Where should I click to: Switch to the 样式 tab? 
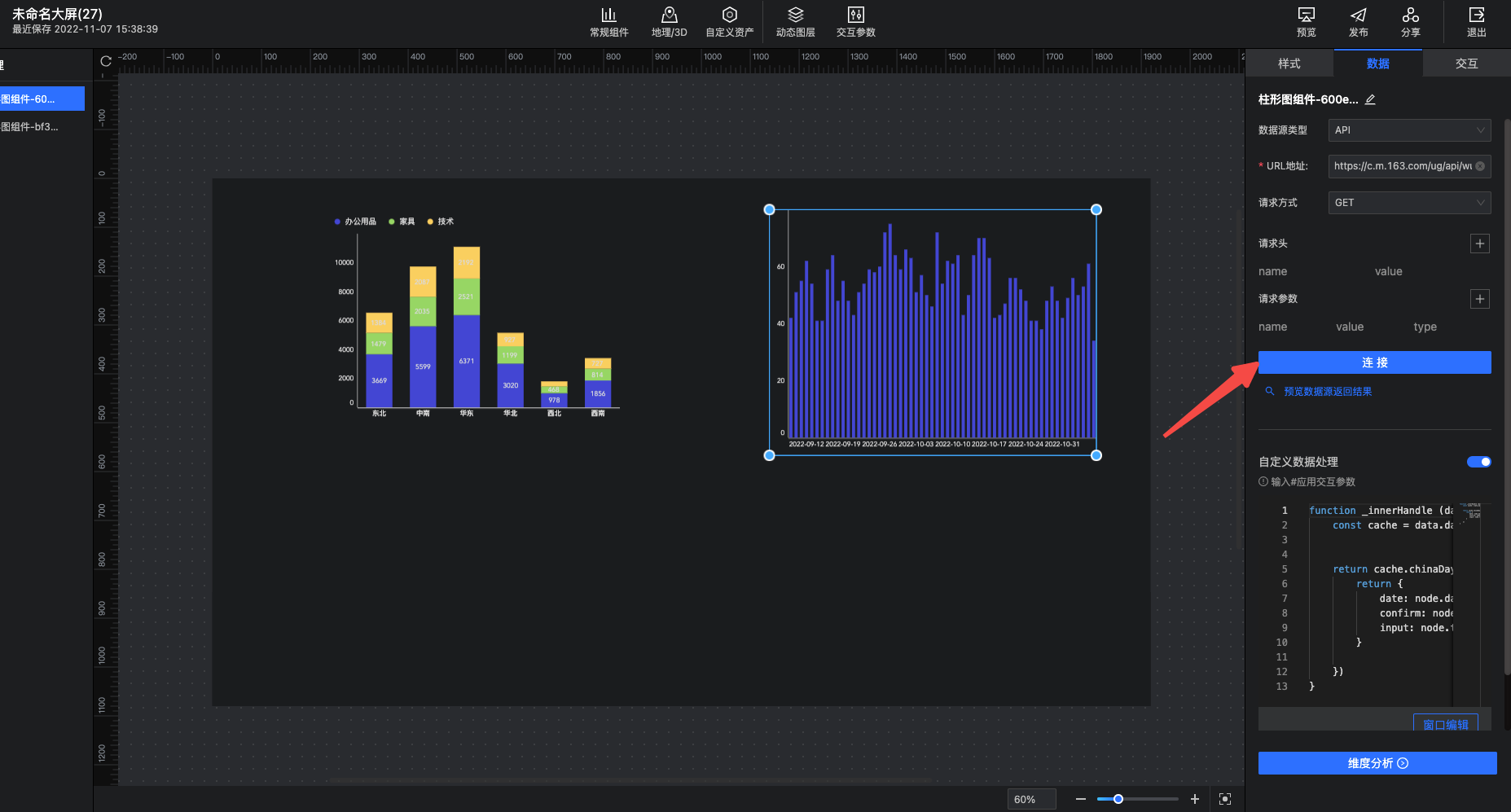[1289, 64]
